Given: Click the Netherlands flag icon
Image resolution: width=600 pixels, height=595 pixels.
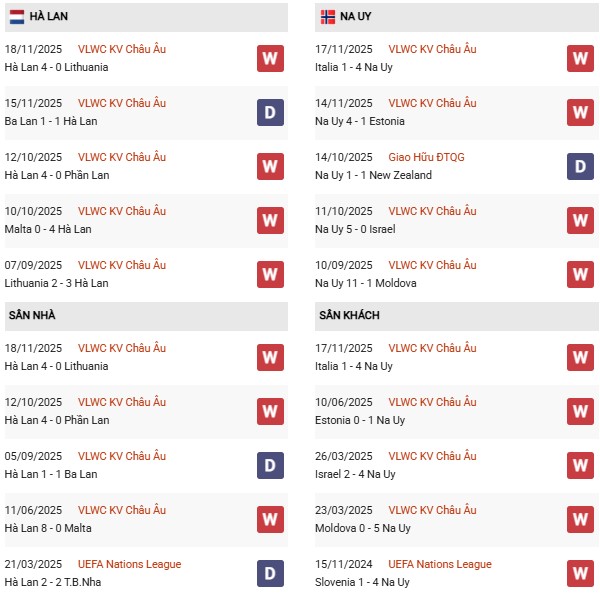Looking at the screenshot, I should point(17,17).
